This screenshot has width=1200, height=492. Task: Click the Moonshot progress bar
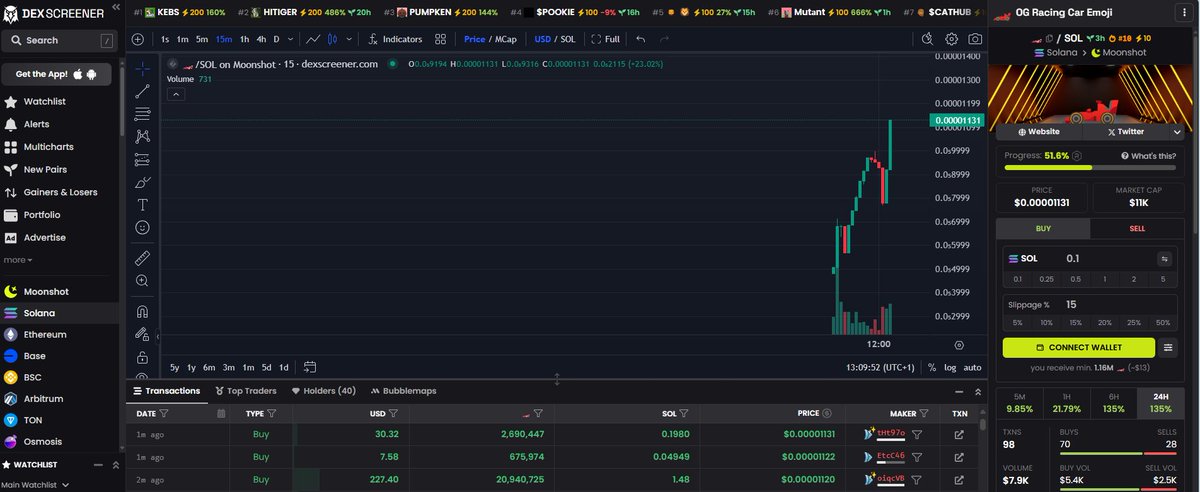[1090, 167]
